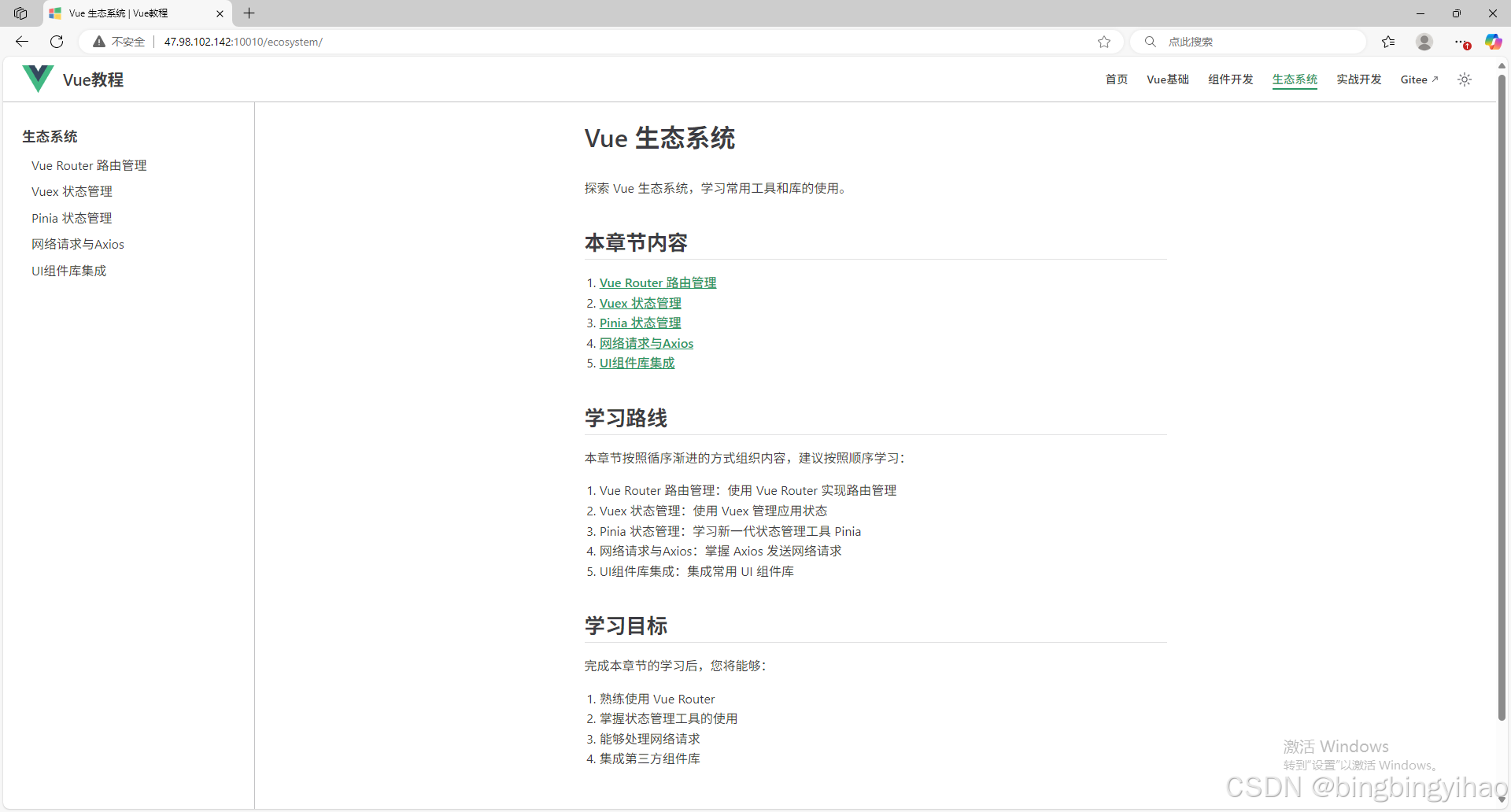
Task: Bookmark this page with the star icon
Action: [1104, 42]
